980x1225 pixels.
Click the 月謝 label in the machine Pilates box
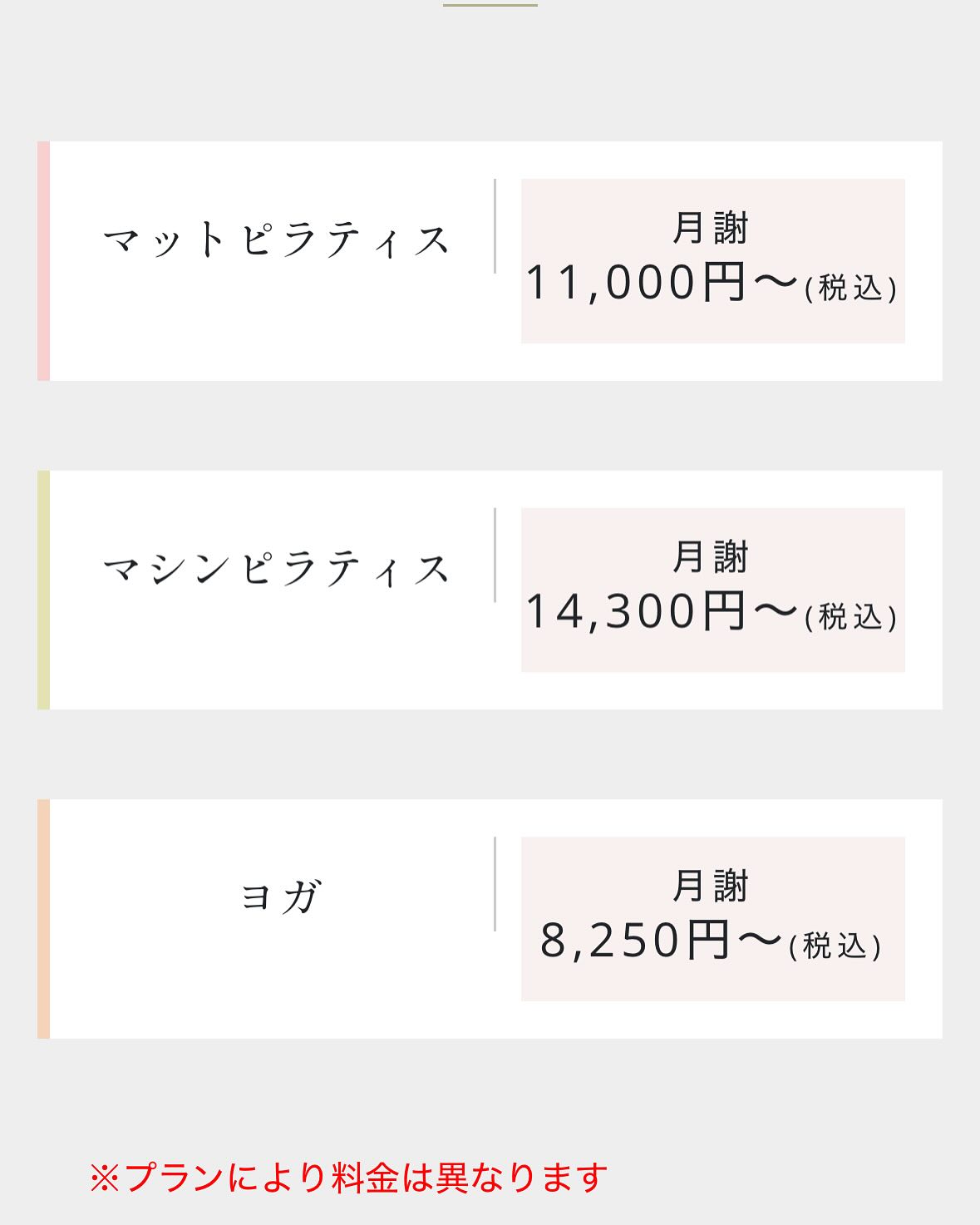711,556
